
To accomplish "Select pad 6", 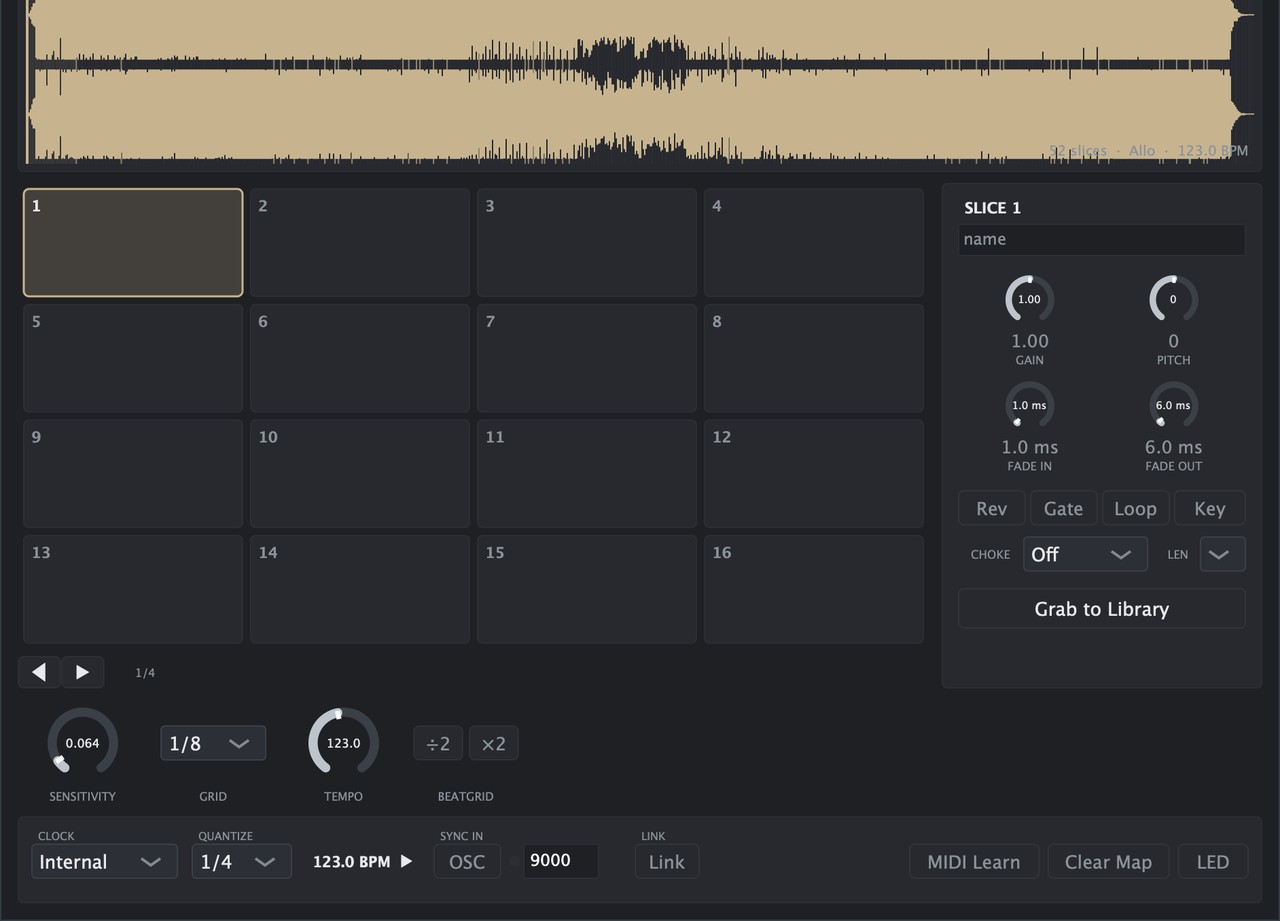I will coord(360,358).
